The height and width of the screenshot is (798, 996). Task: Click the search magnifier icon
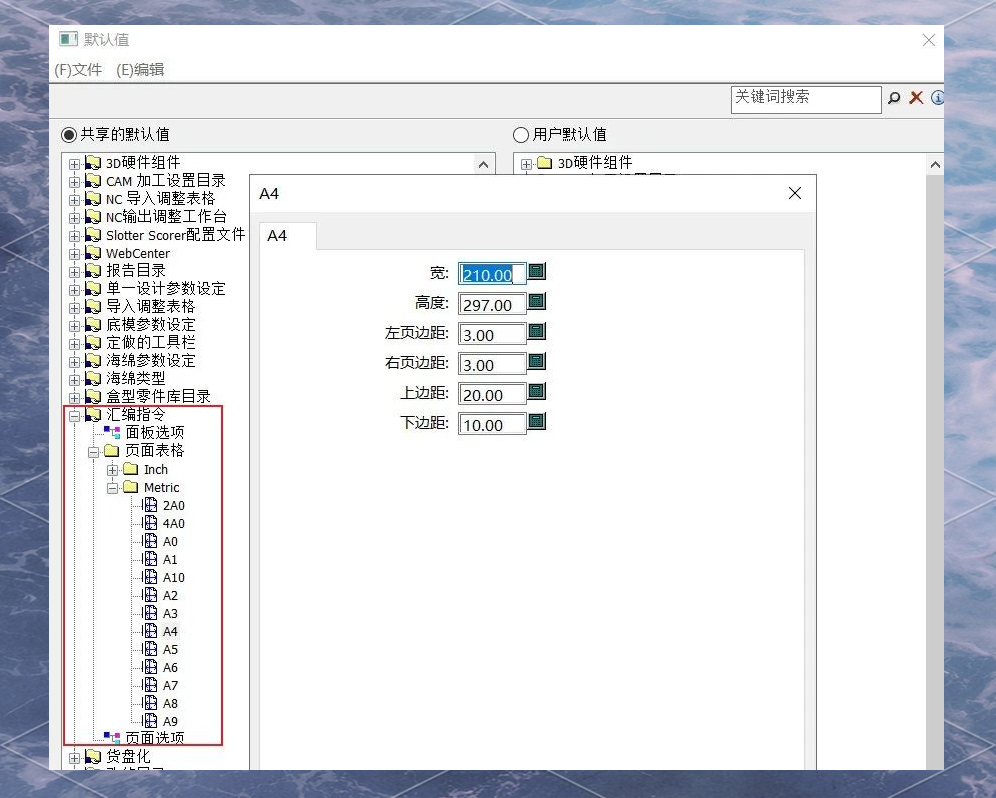pos(894,98)
